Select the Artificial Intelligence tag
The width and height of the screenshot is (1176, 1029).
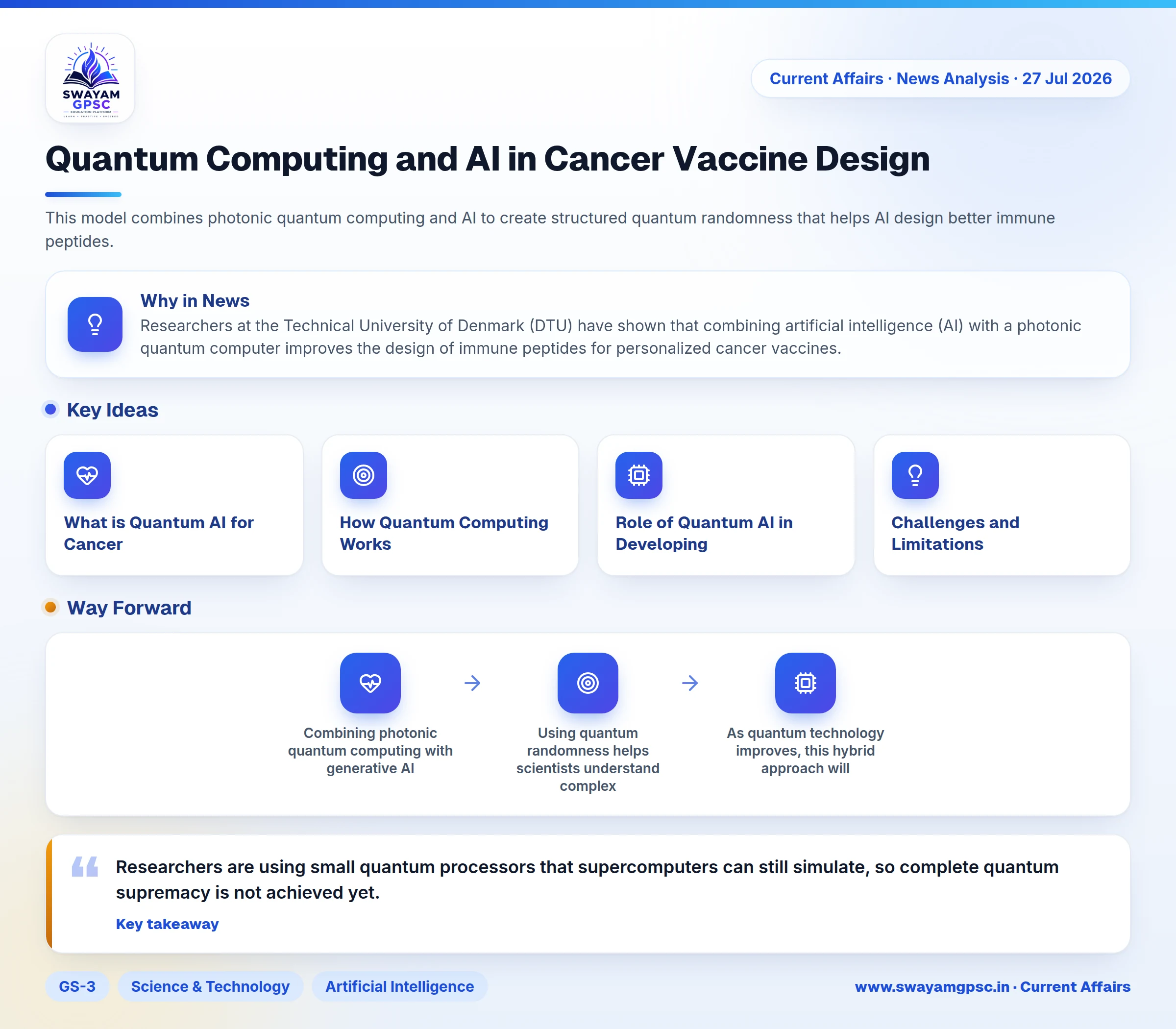tap(400, 986)
